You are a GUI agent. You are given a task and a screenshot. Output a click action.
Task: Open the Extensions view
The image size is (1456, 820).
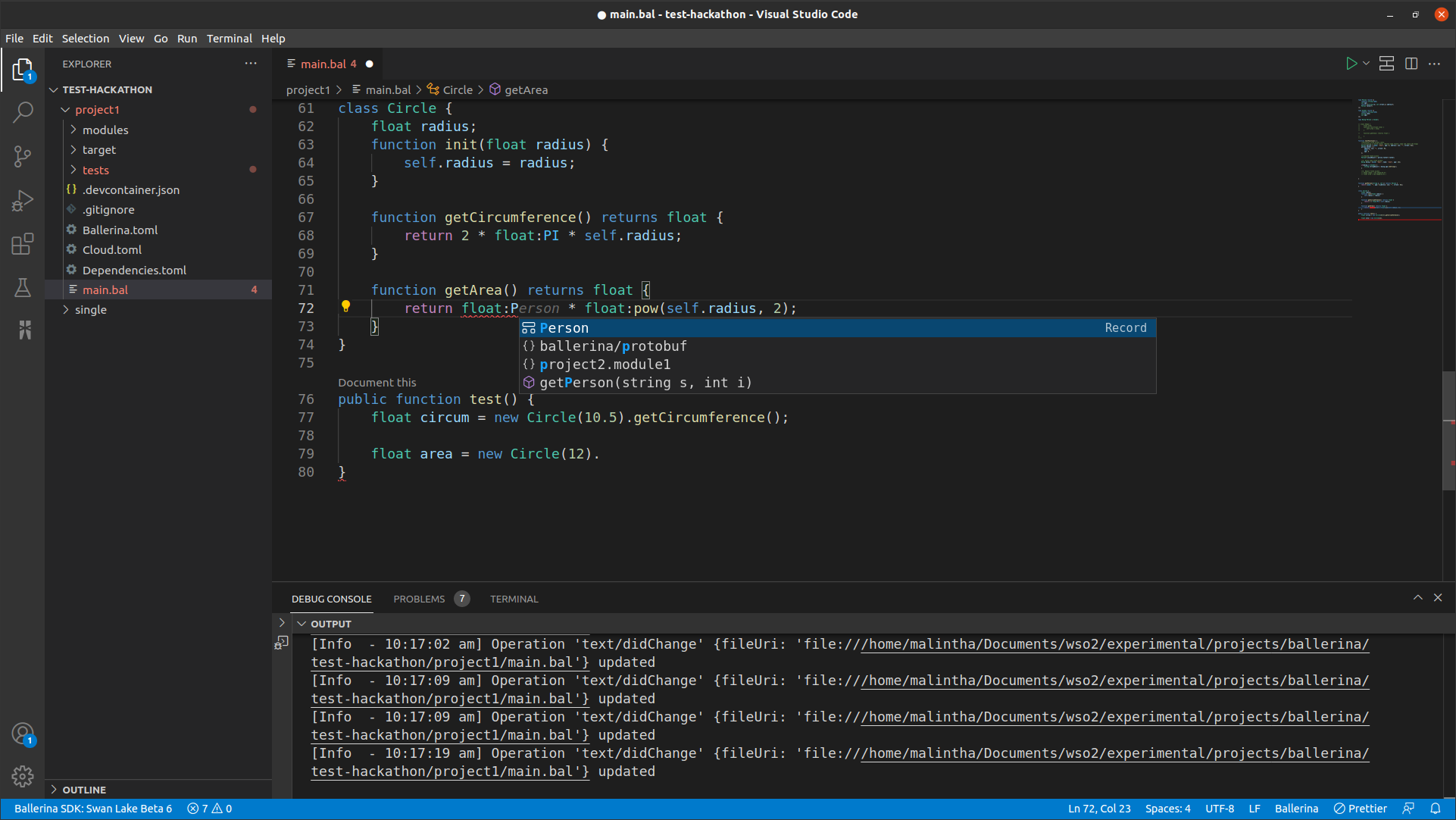click(23, 244)
